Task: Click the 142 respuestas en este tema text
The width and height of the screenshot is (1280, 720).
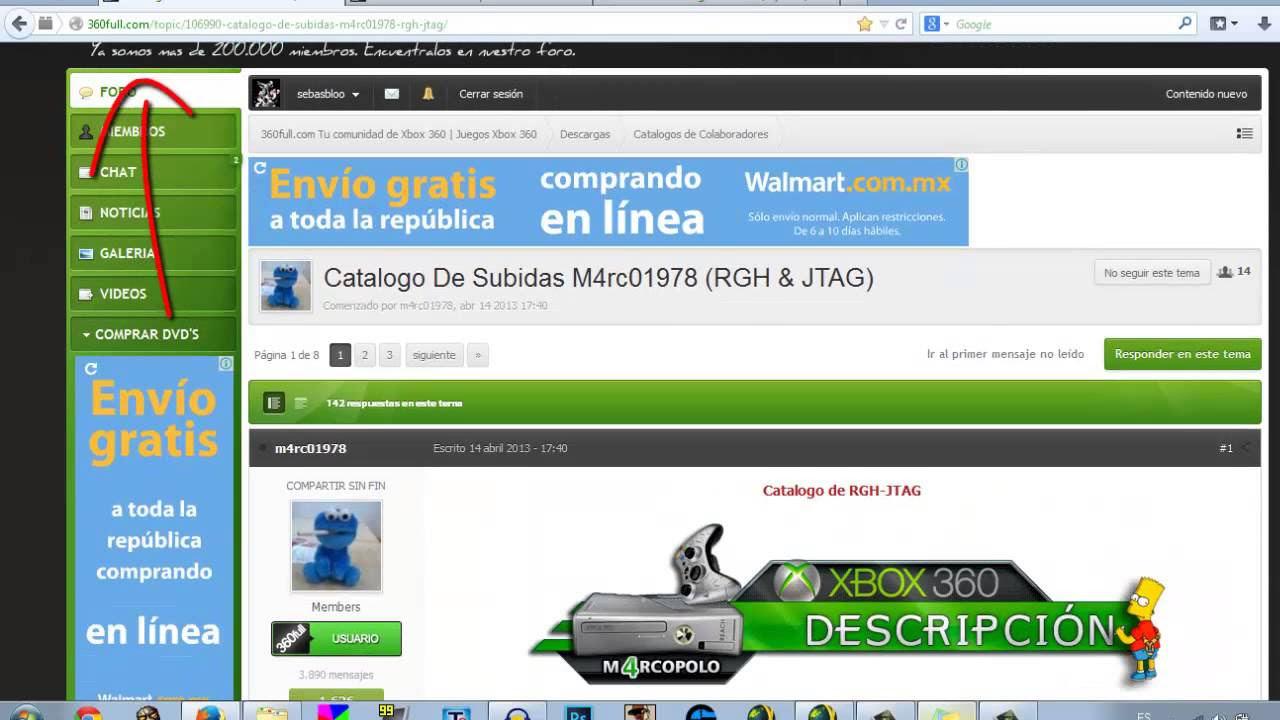Action: 394,404
